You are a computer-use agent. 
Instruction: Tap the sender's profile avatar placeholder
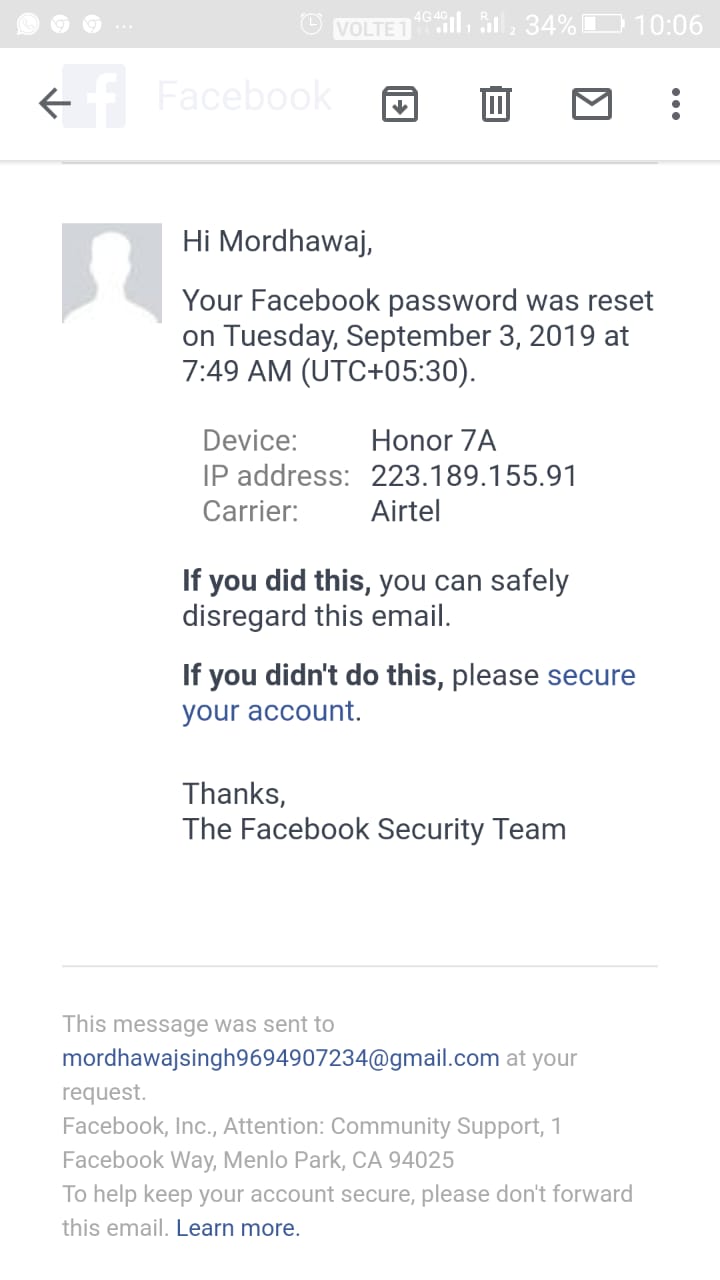click(112, 273)
